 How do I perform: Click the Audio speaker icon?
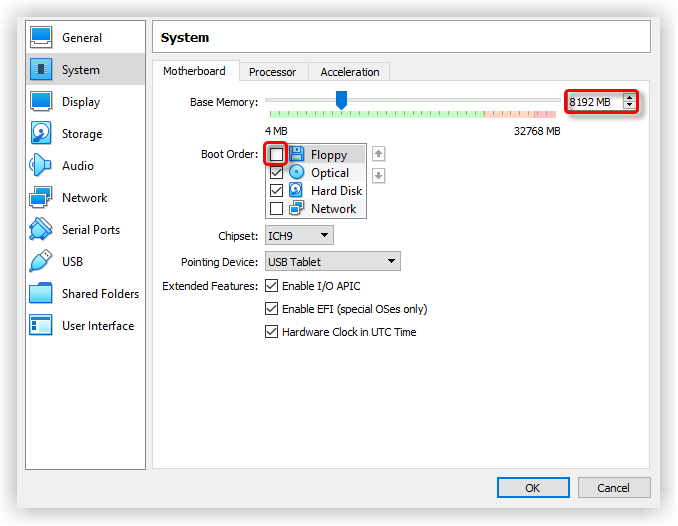[41, 166]
